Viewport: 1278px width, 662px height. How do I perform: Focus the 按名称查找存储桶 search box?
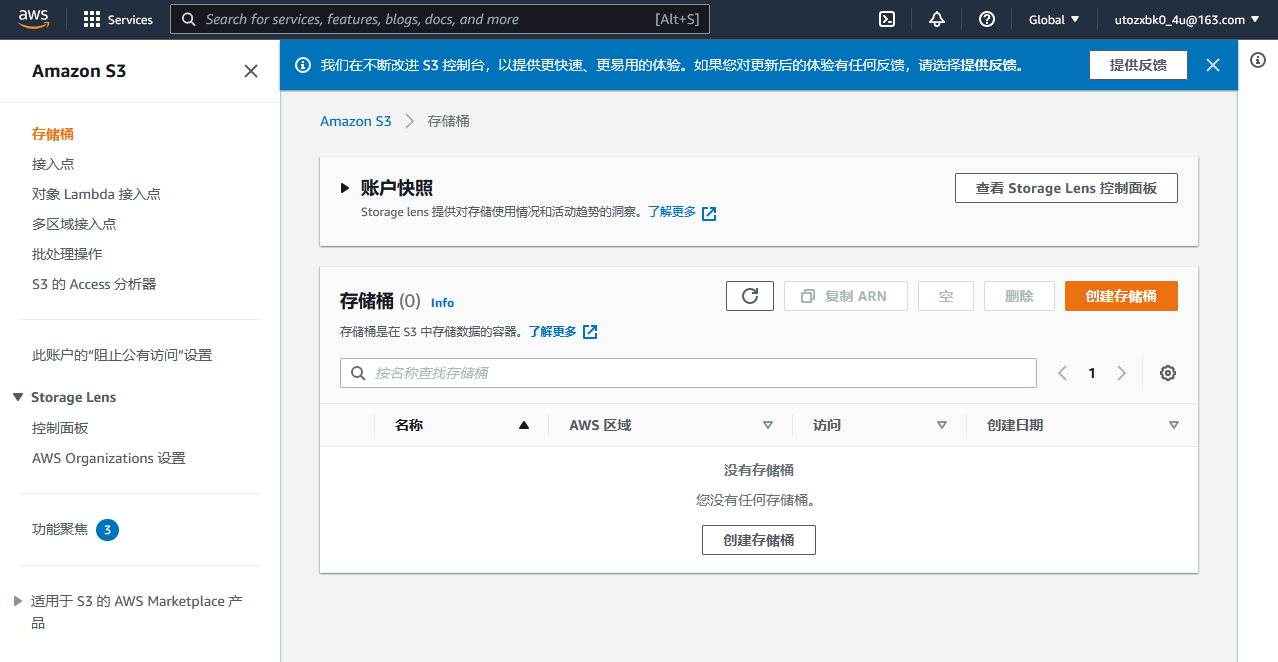(688, 373)
